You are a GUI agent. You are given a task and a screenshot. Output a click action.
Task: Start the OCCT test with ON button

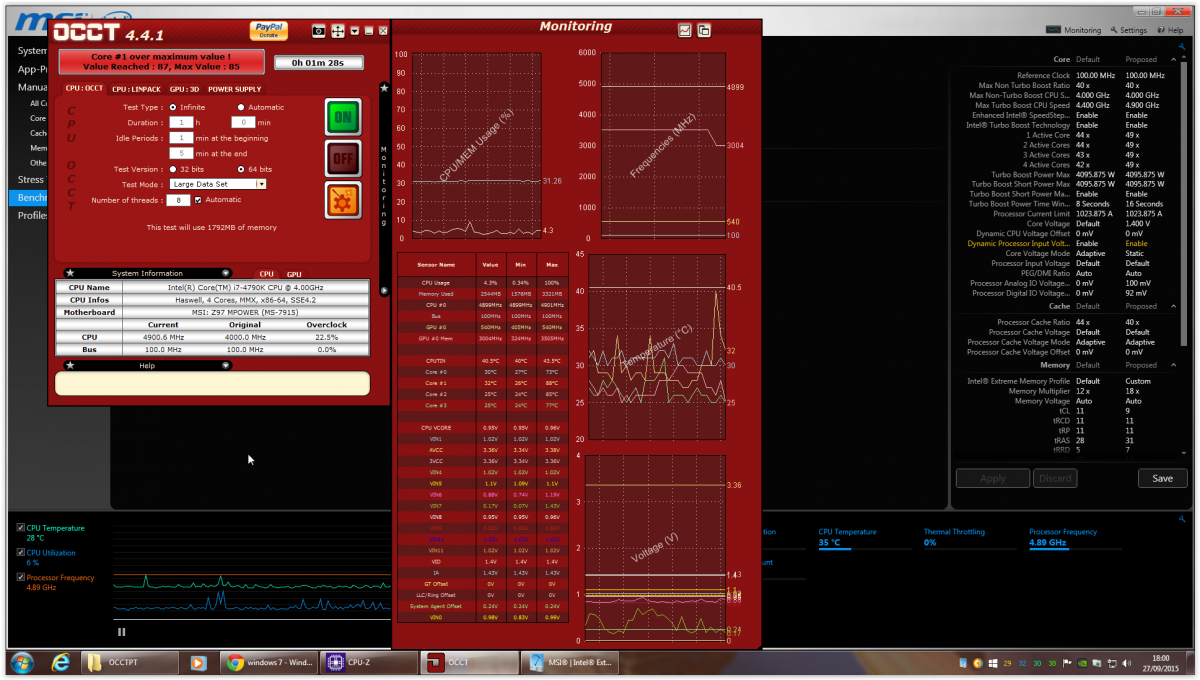pyautogui.click(x=343, y=117)
